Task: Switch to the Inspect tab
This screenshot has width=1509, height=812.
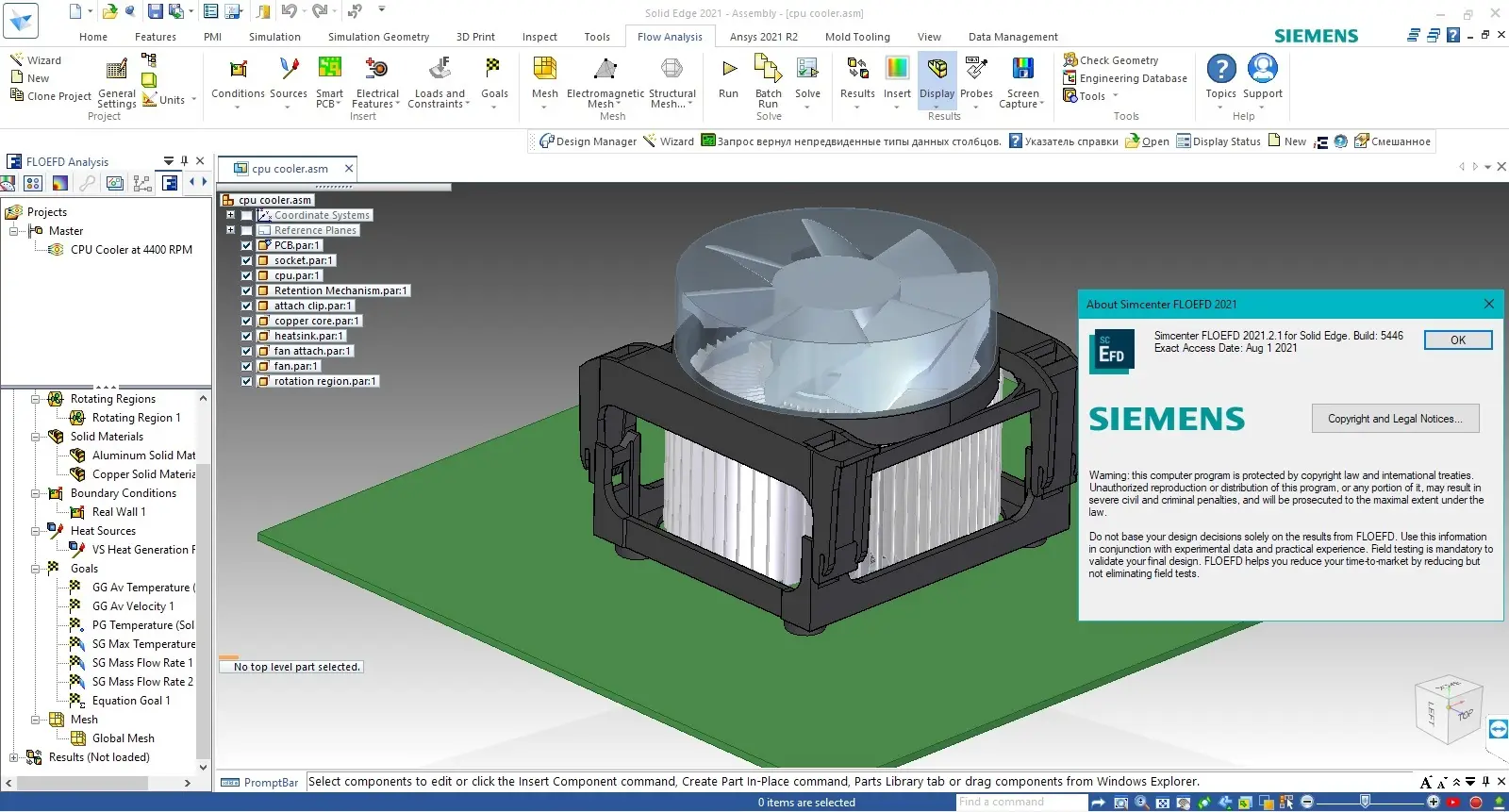Action: tap(539, 37)
